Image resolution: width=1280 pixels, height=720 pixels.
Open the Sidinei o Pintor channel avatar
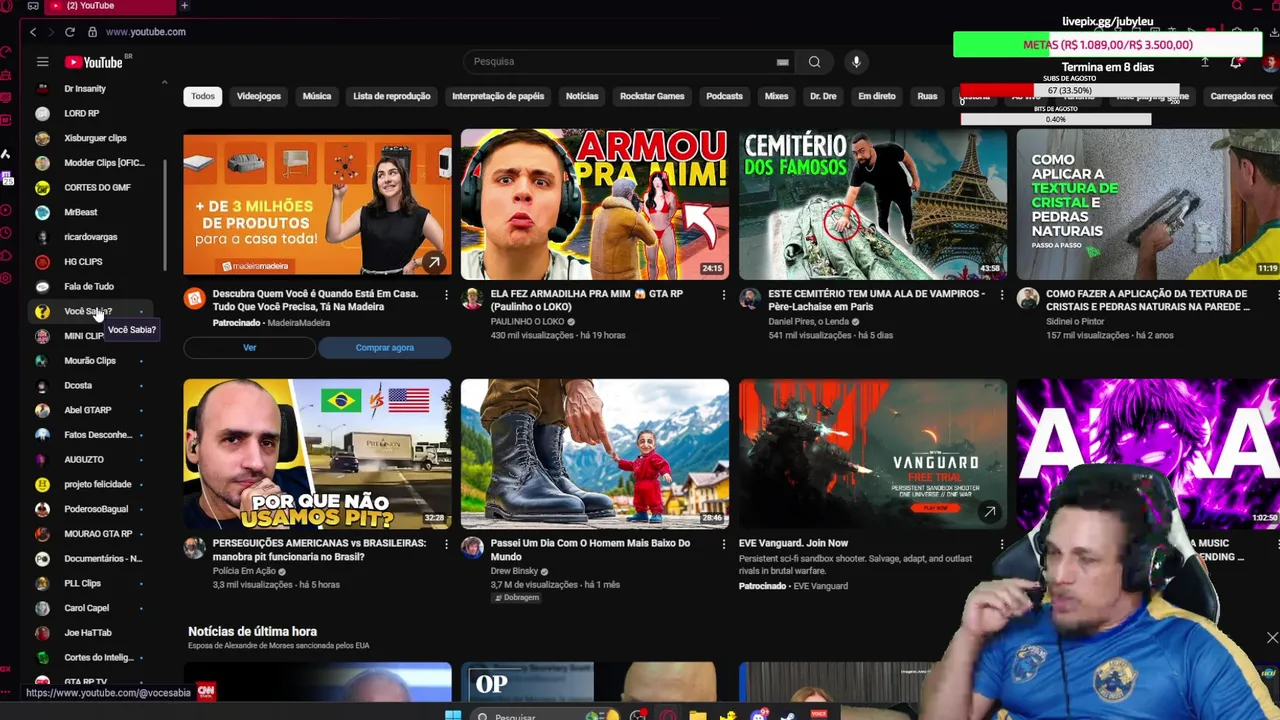click(1028, 298)
